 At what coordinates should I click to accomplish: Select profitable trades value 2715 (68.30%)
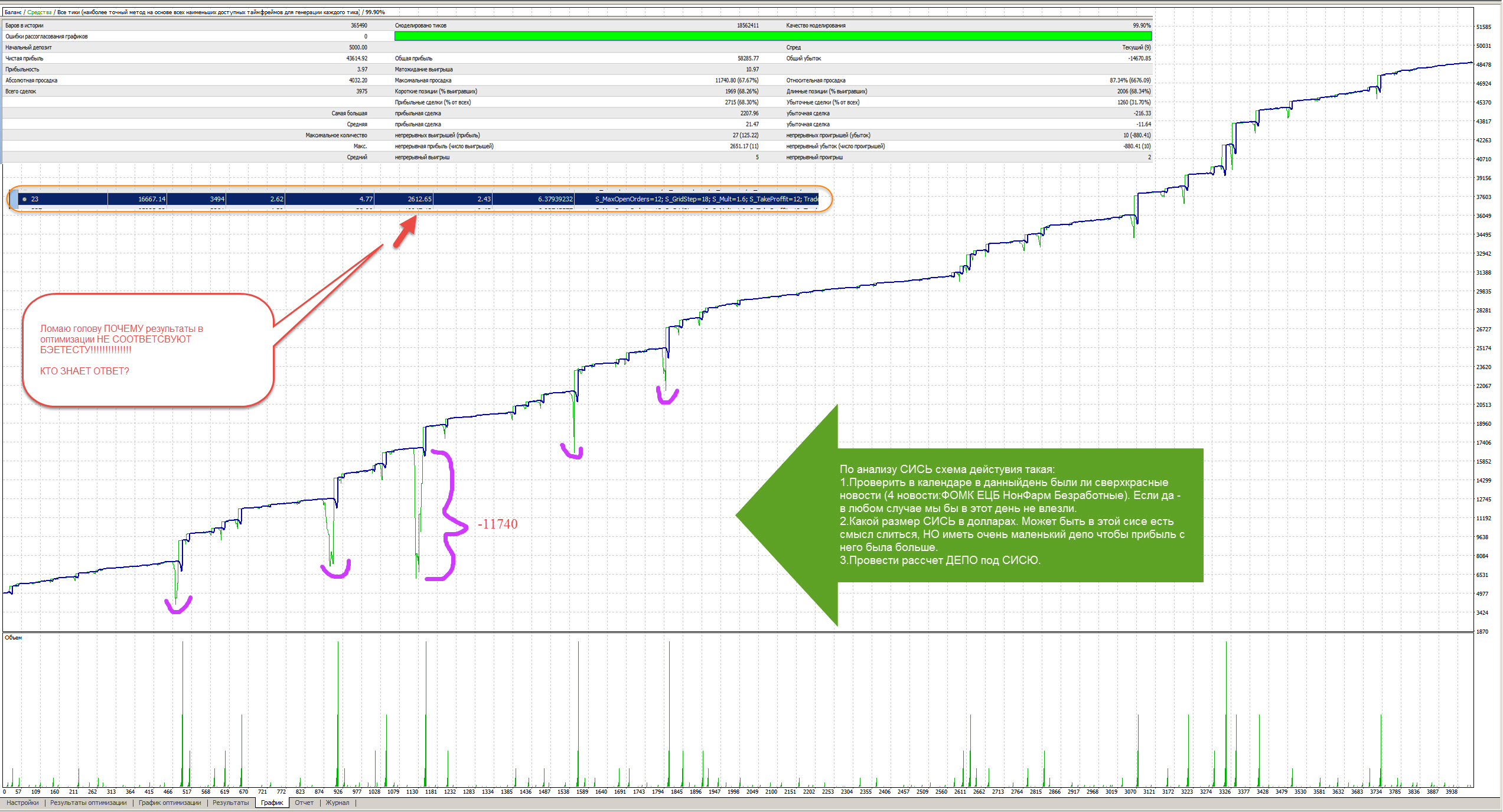pos(742,102)
